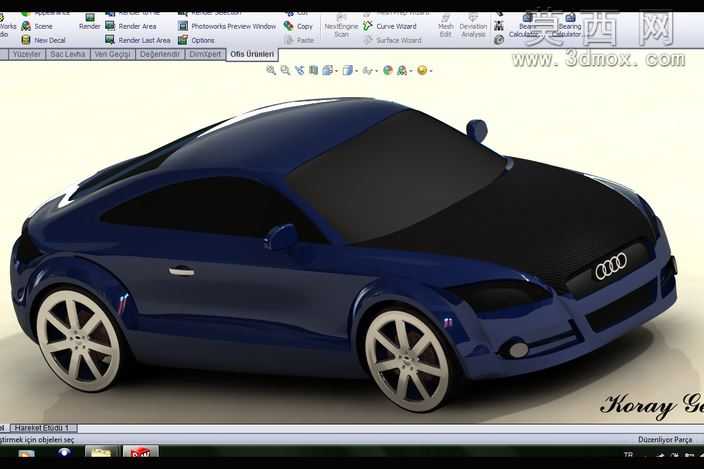
Task: Click the View Settings yellow sphere icon
Action: point(422,70)
